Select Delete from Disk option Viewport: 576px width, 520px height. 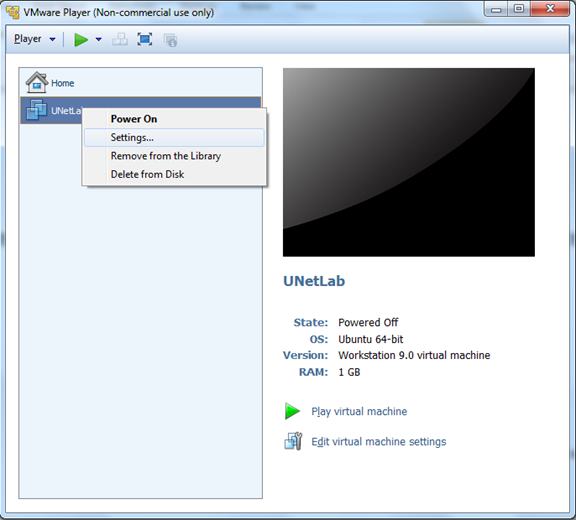coord(174,174)
